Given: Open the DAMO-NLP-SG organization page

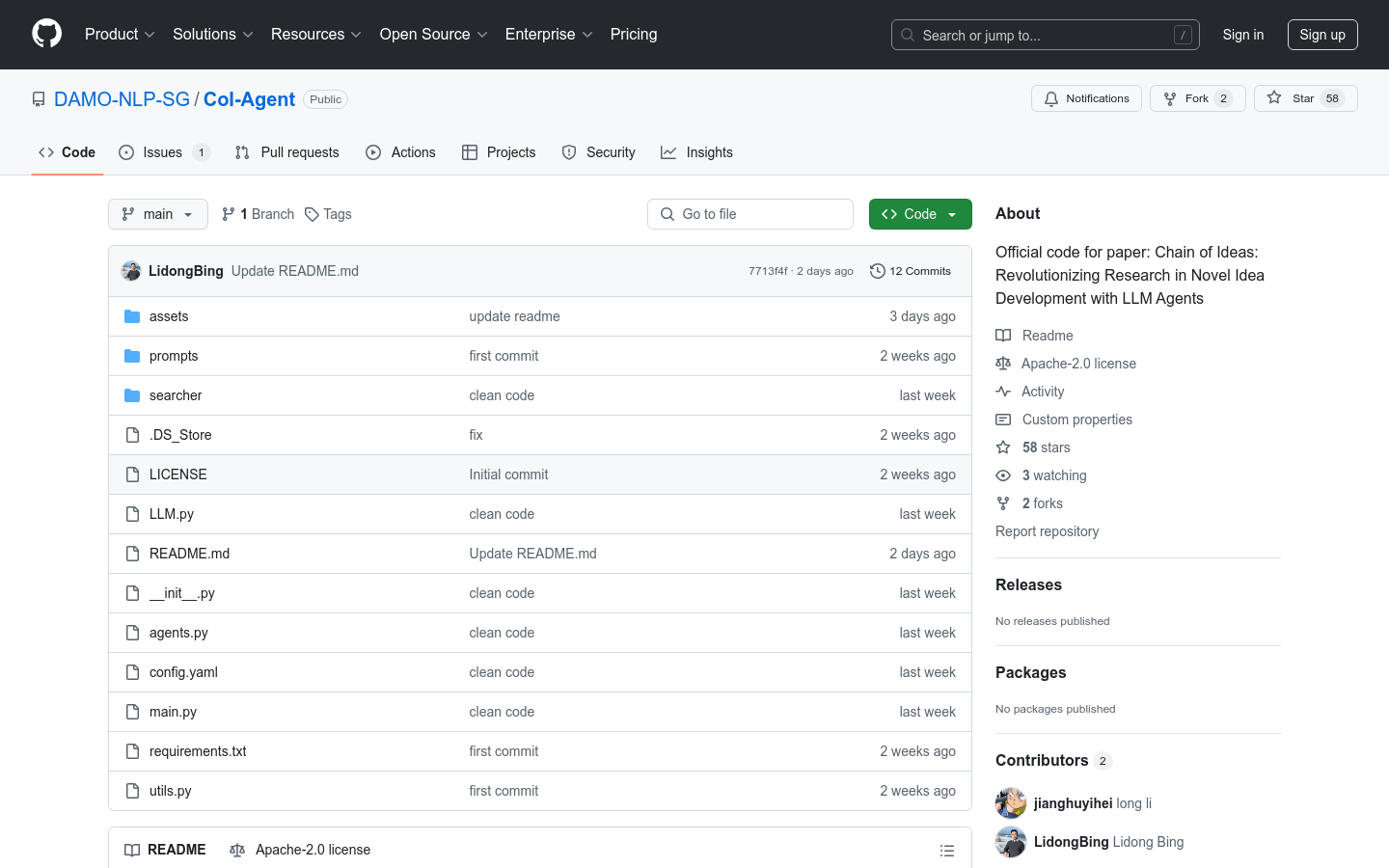Looking at the screenshot, I should click(122, 99).
